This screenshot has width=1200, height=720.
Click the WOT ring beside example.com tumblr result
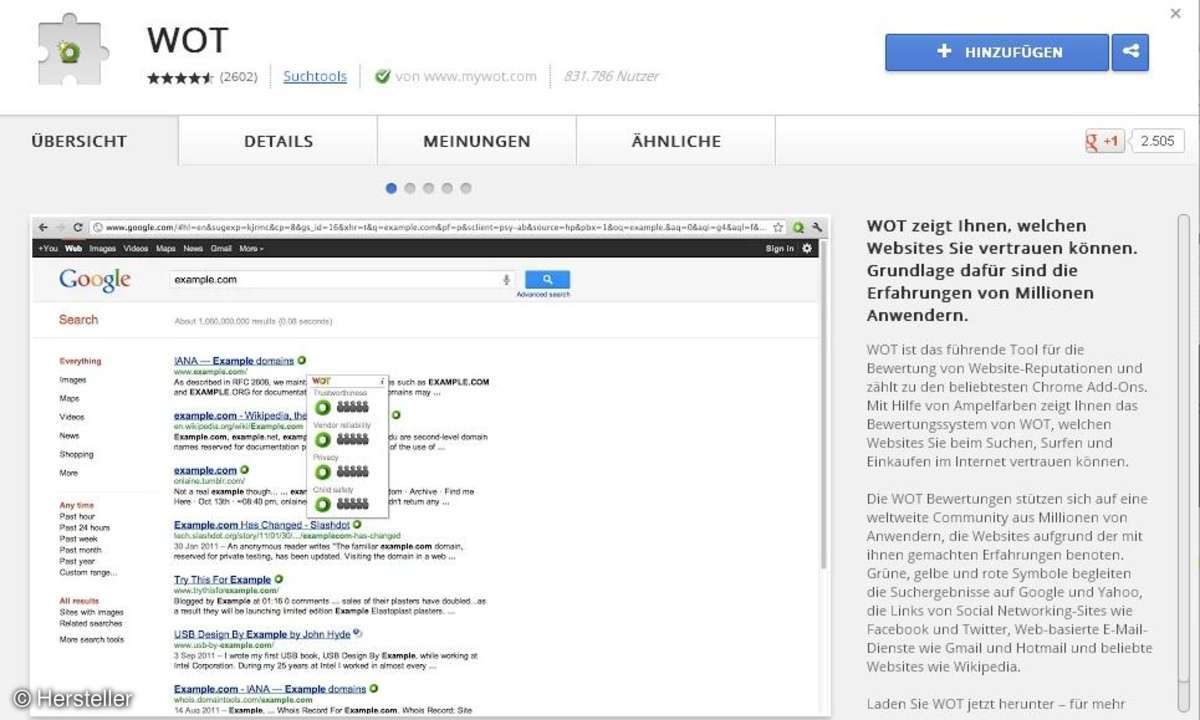tap(245, 469)
